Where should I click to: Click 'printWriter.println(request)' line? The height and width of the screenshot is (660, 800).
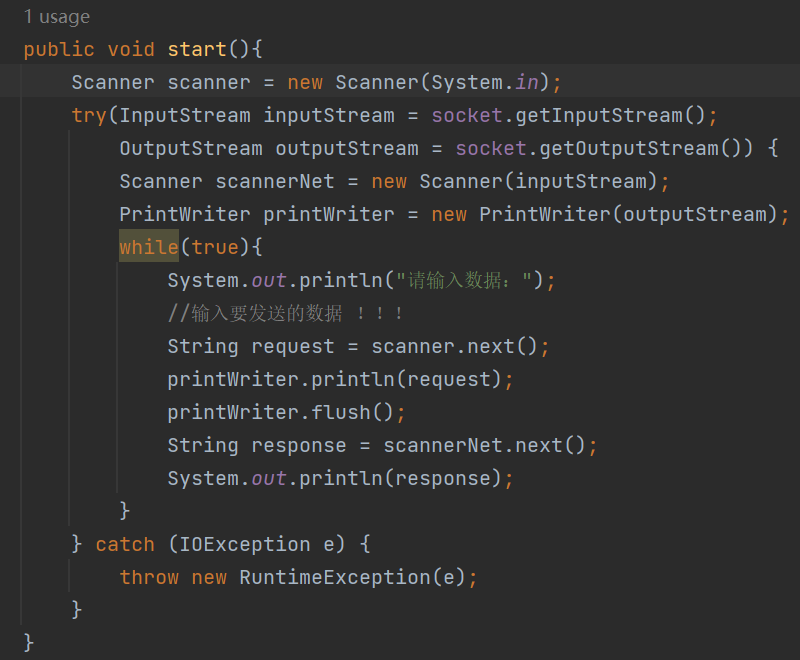340,379
